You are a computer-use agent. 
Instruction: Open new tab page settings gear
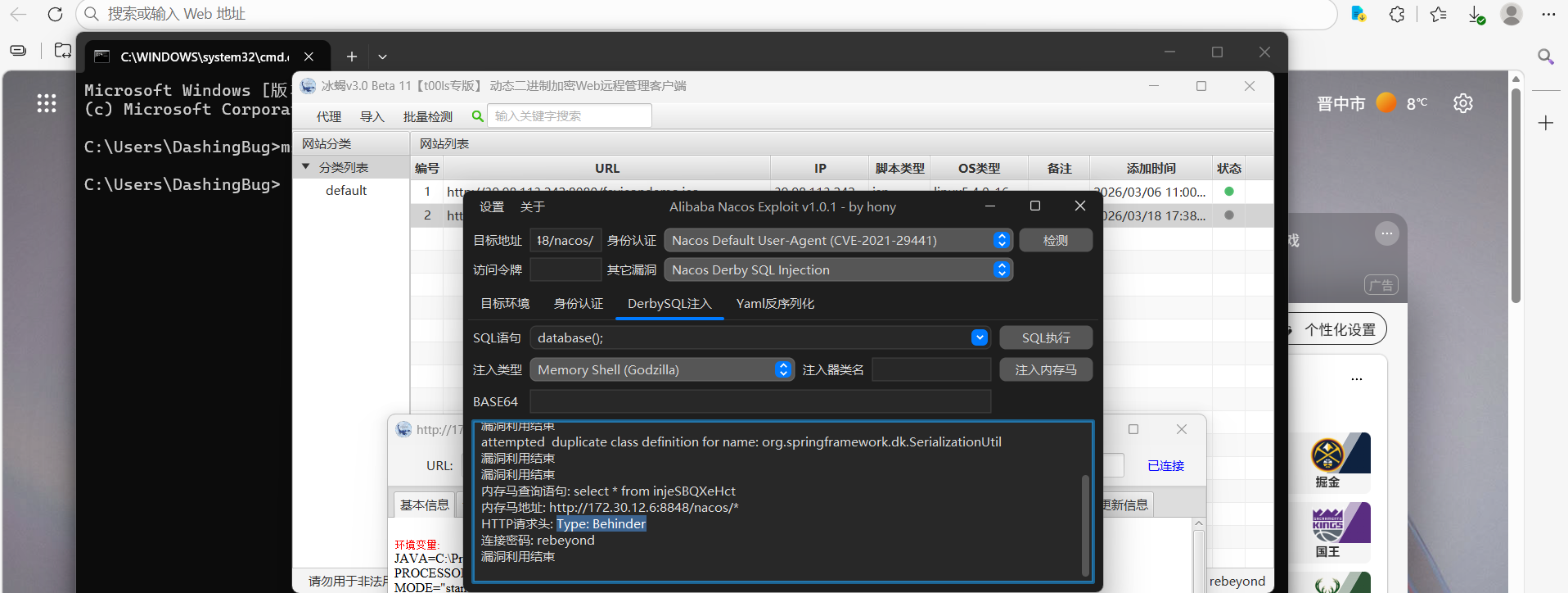coord(1462,103)
